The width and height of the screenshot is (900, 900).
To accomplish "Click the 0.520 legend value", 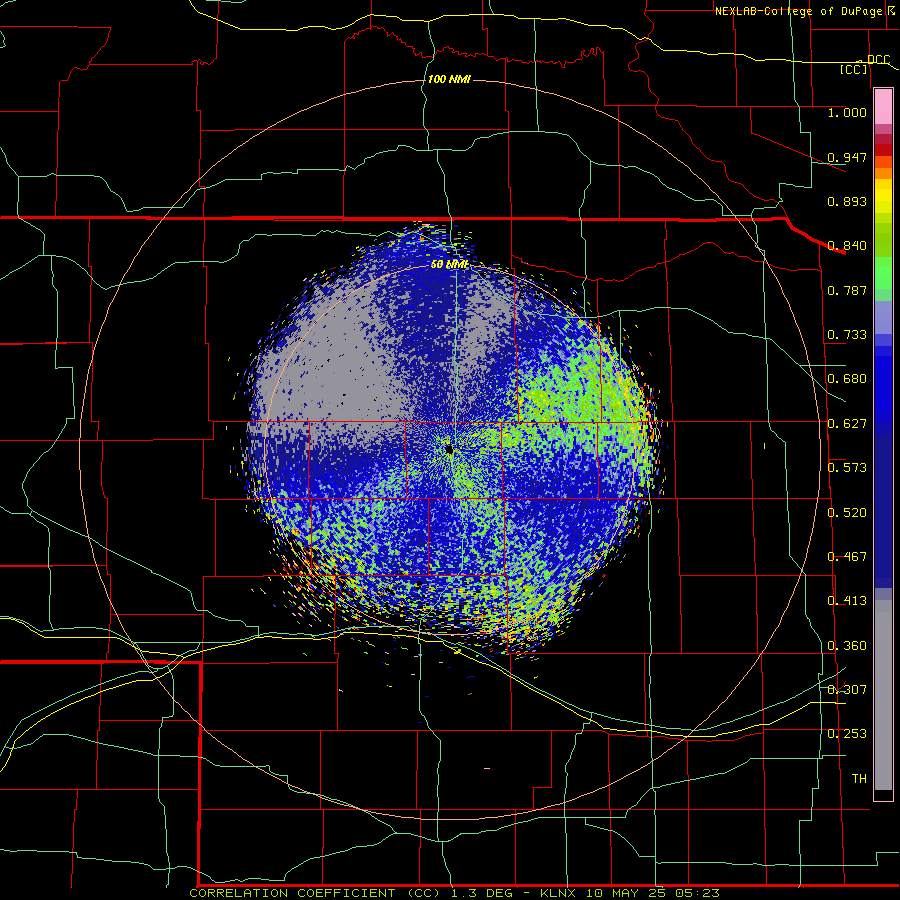I will coord(847,513).
